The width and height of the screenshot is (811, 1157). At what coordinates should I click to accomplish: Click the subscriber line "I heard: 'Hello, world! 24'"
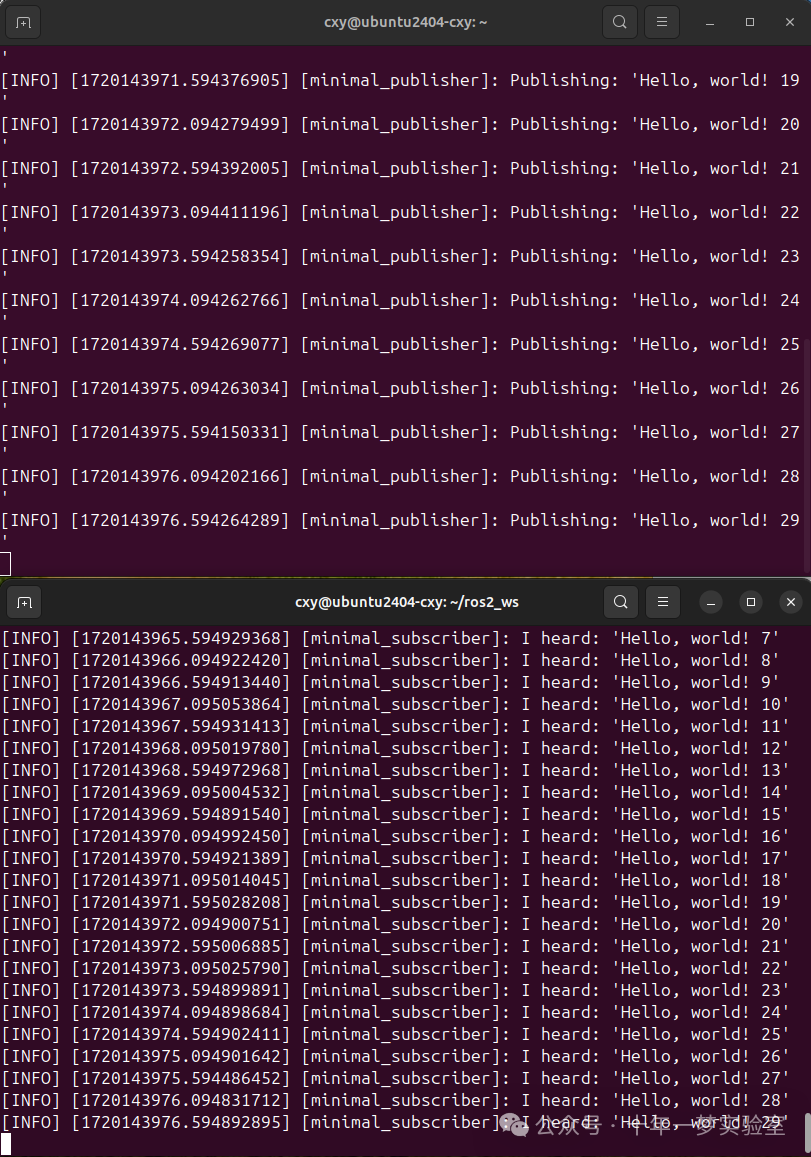(396, 1013)
